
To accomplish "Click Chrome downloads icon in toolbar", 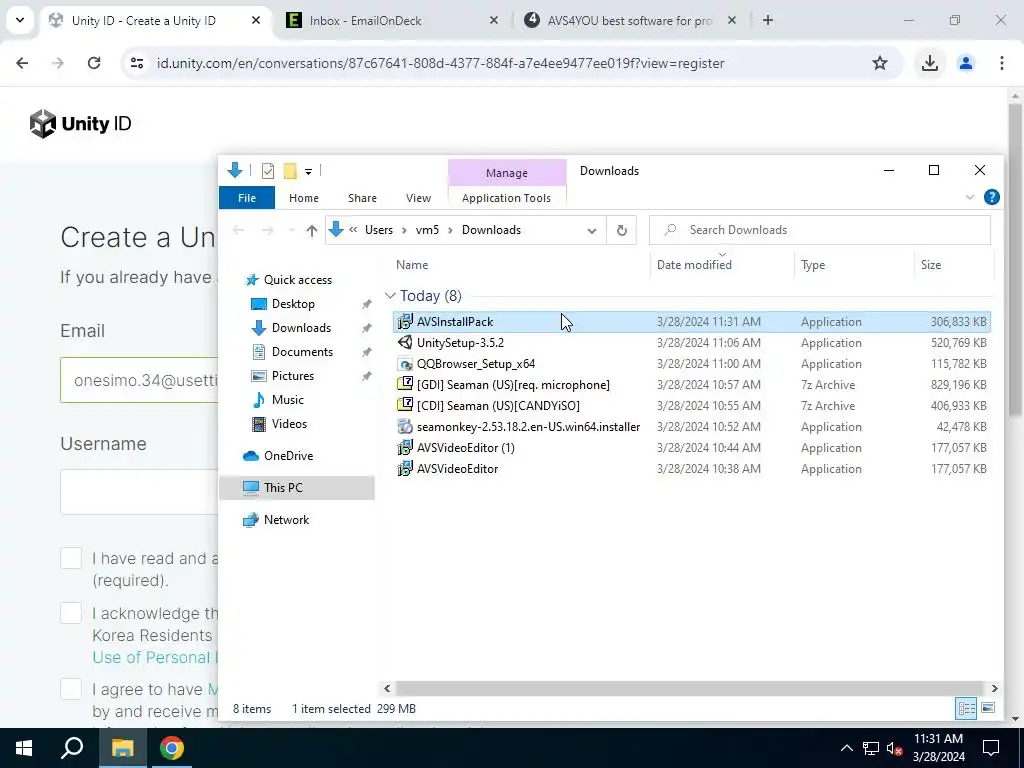I will coord(929,63).
